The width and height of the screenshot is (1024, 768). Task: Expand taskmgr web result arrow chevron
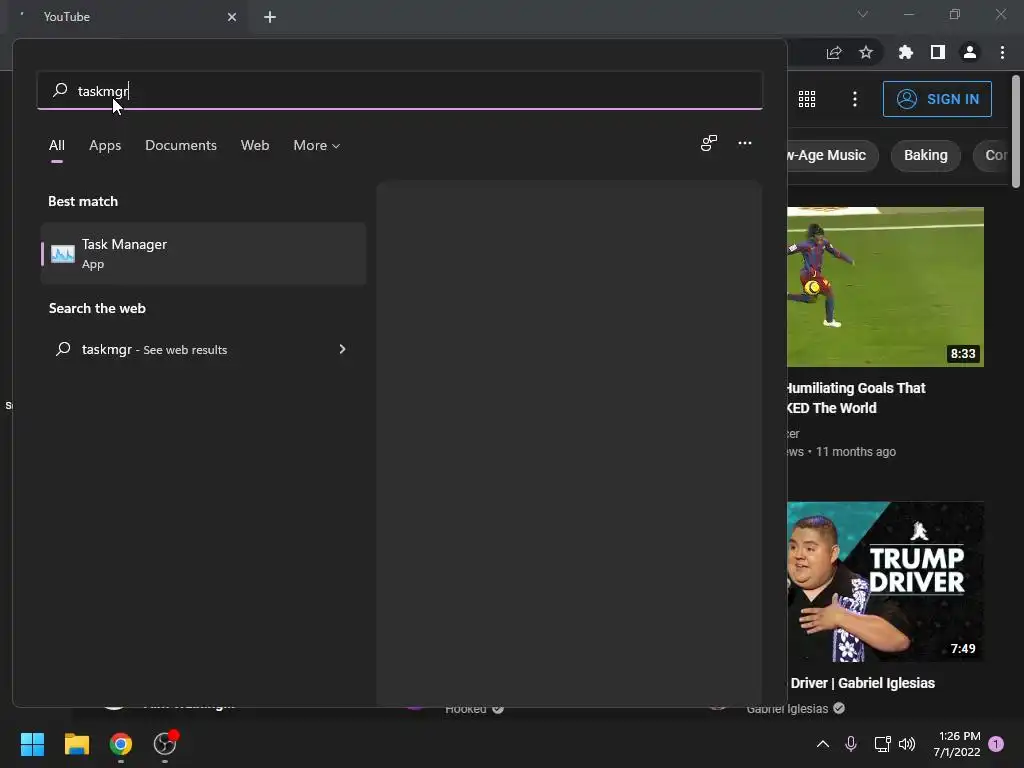click(342, 349)
